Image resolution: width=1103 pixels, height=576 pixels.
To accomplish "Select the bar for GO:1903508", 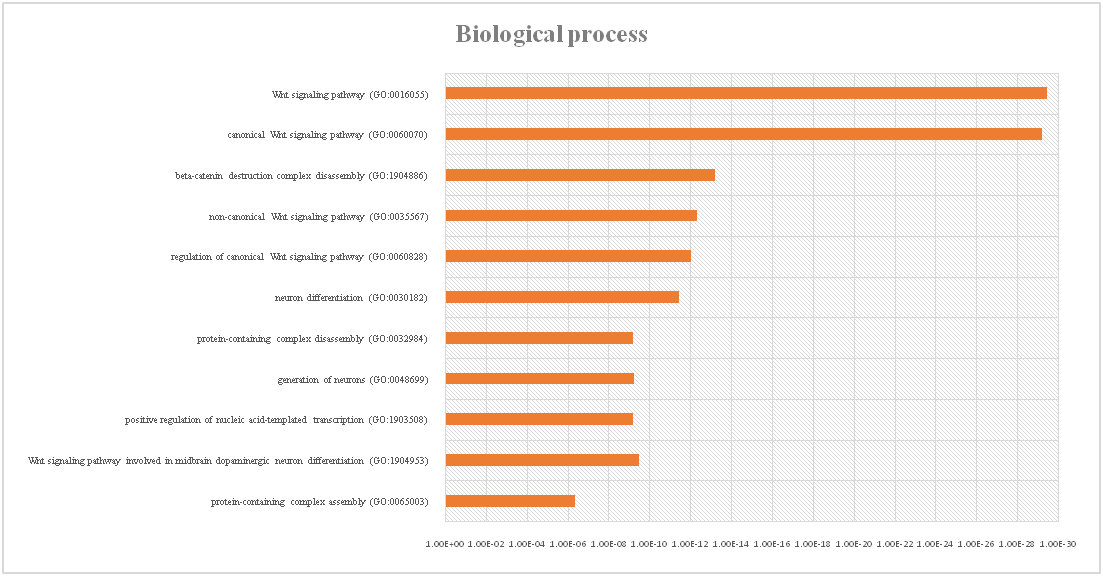I will click(x=538, y=419).
